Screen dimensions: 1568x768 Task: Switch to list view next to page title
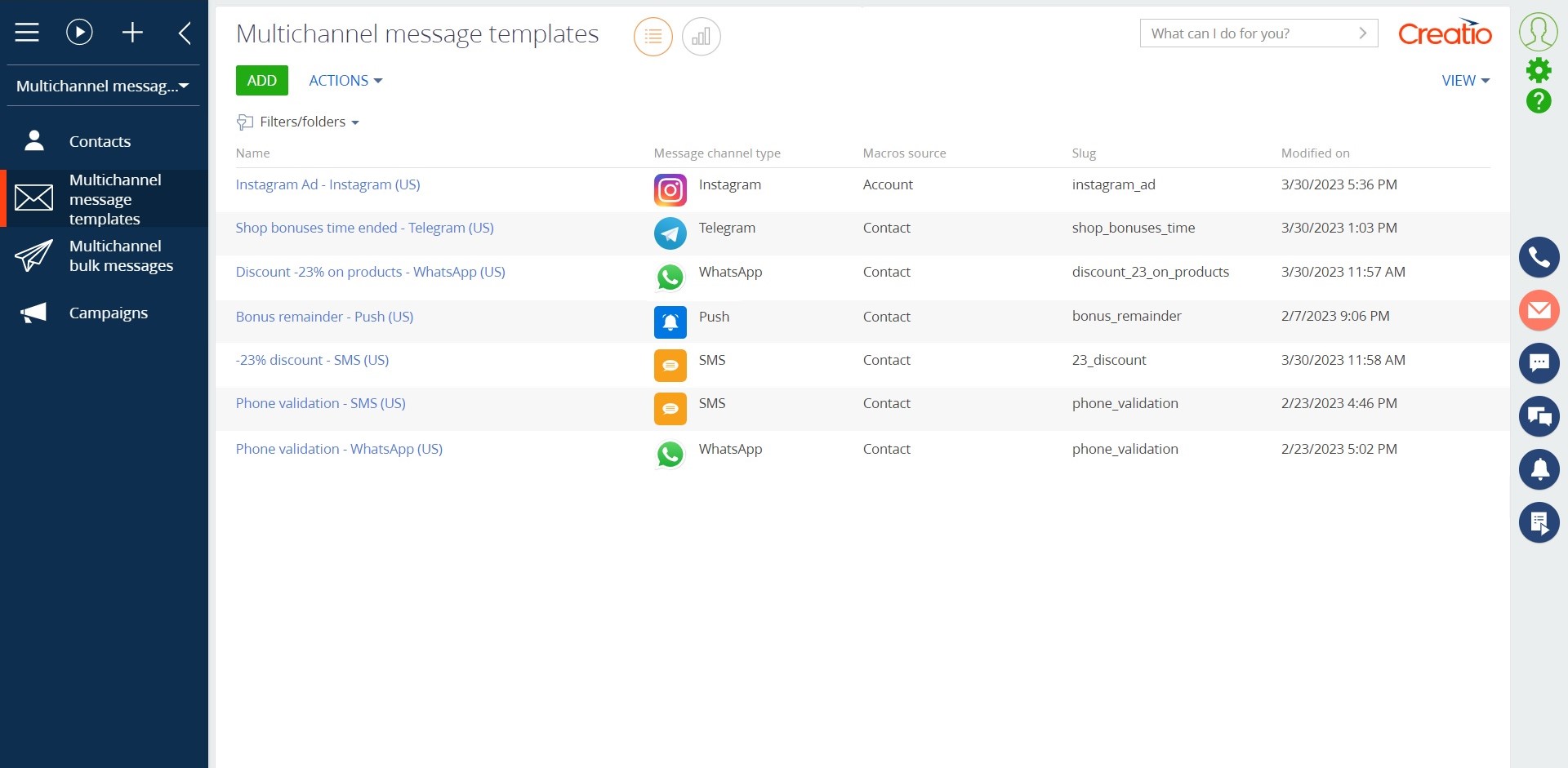[x=653, y=36]
